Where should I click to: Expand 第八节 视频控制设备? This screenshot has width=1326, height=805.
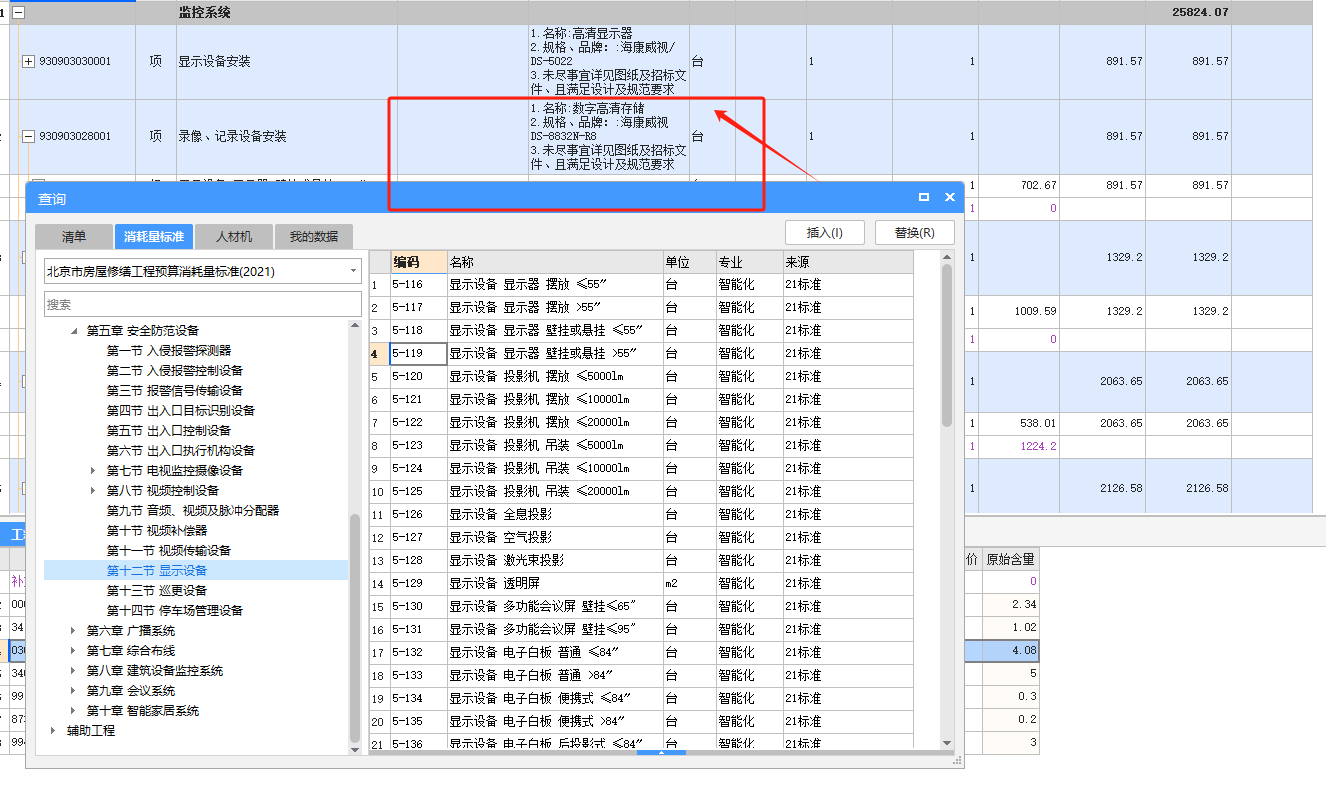click(x=94, y=491)
